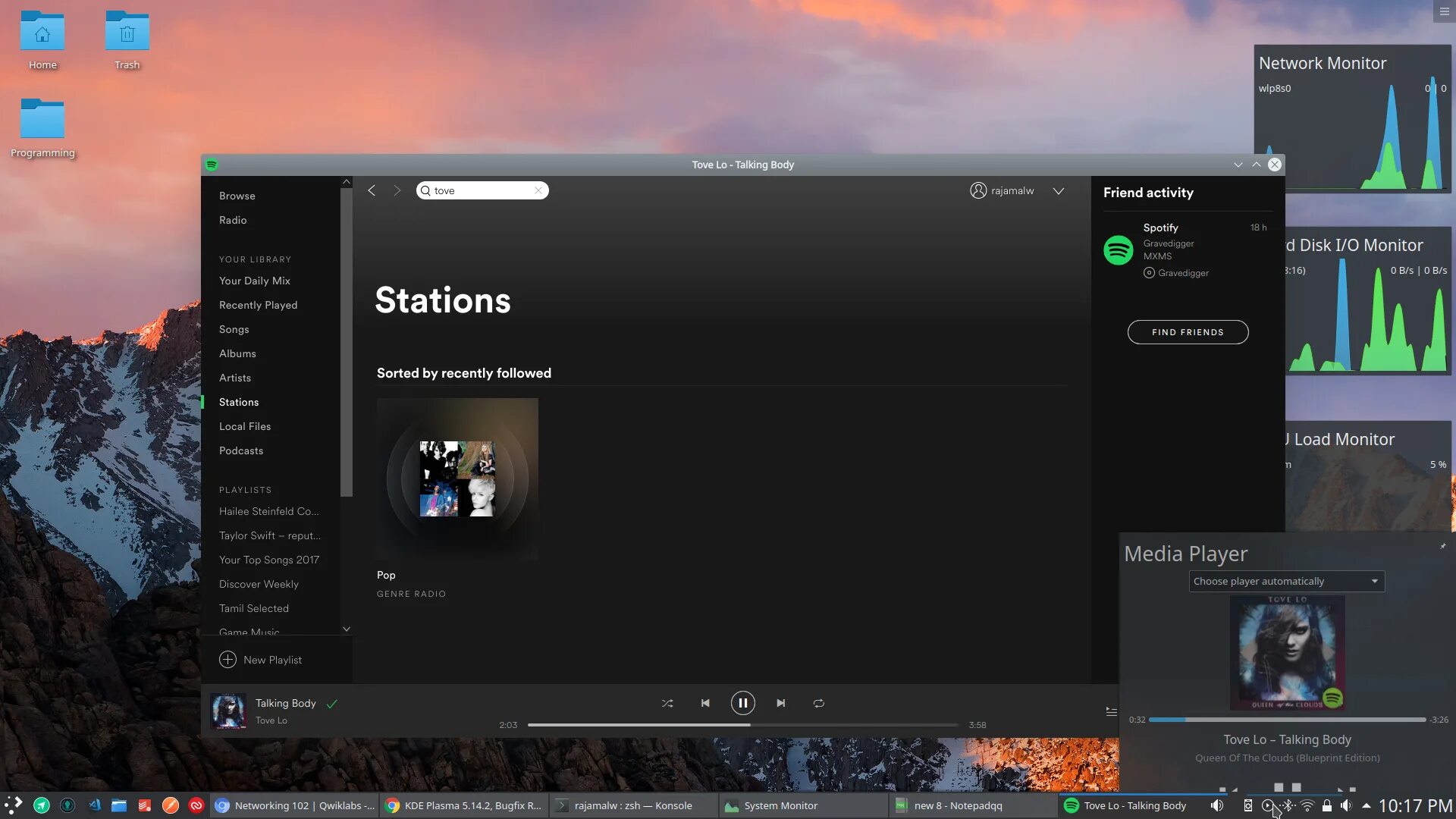Image resolution: width=1456 pixels, height=819 pixels.
Task: Go back using Spotify's back arrow
Action: point(372,190)
